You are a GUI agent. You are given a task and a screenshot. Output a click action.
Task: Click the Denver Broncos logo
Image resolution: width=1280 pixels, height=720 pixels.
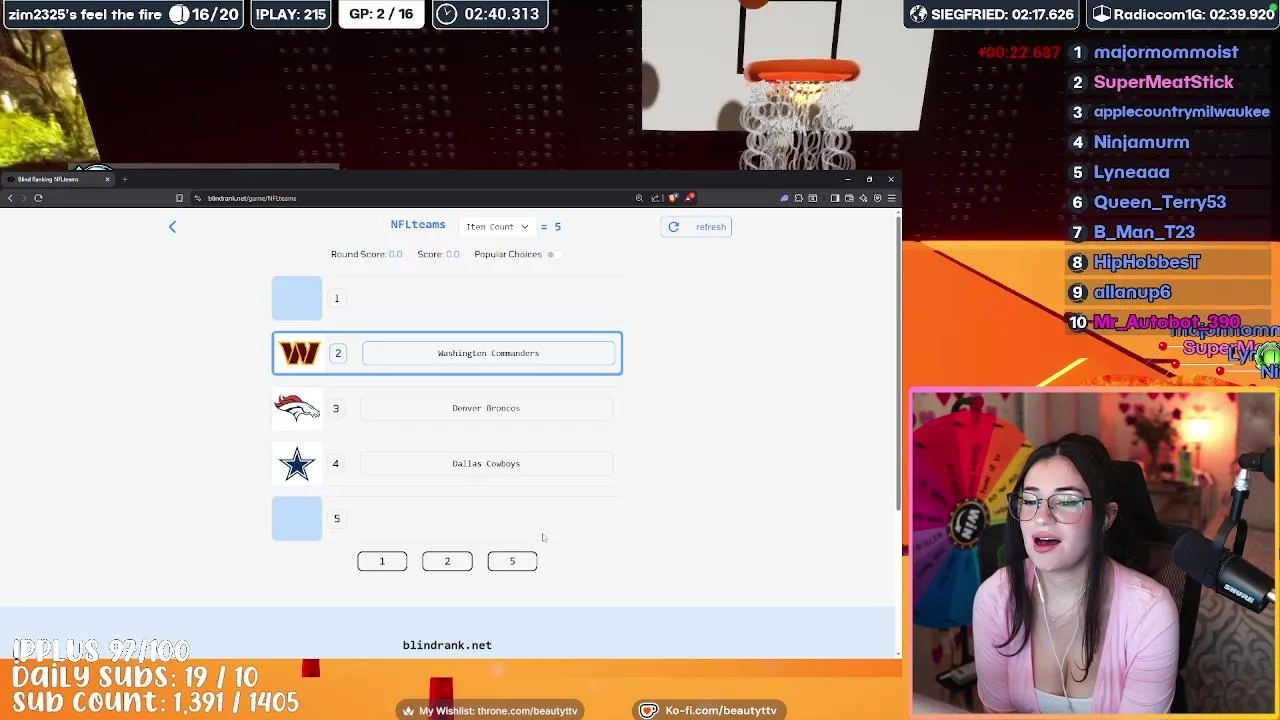click(x=297, y=408)
